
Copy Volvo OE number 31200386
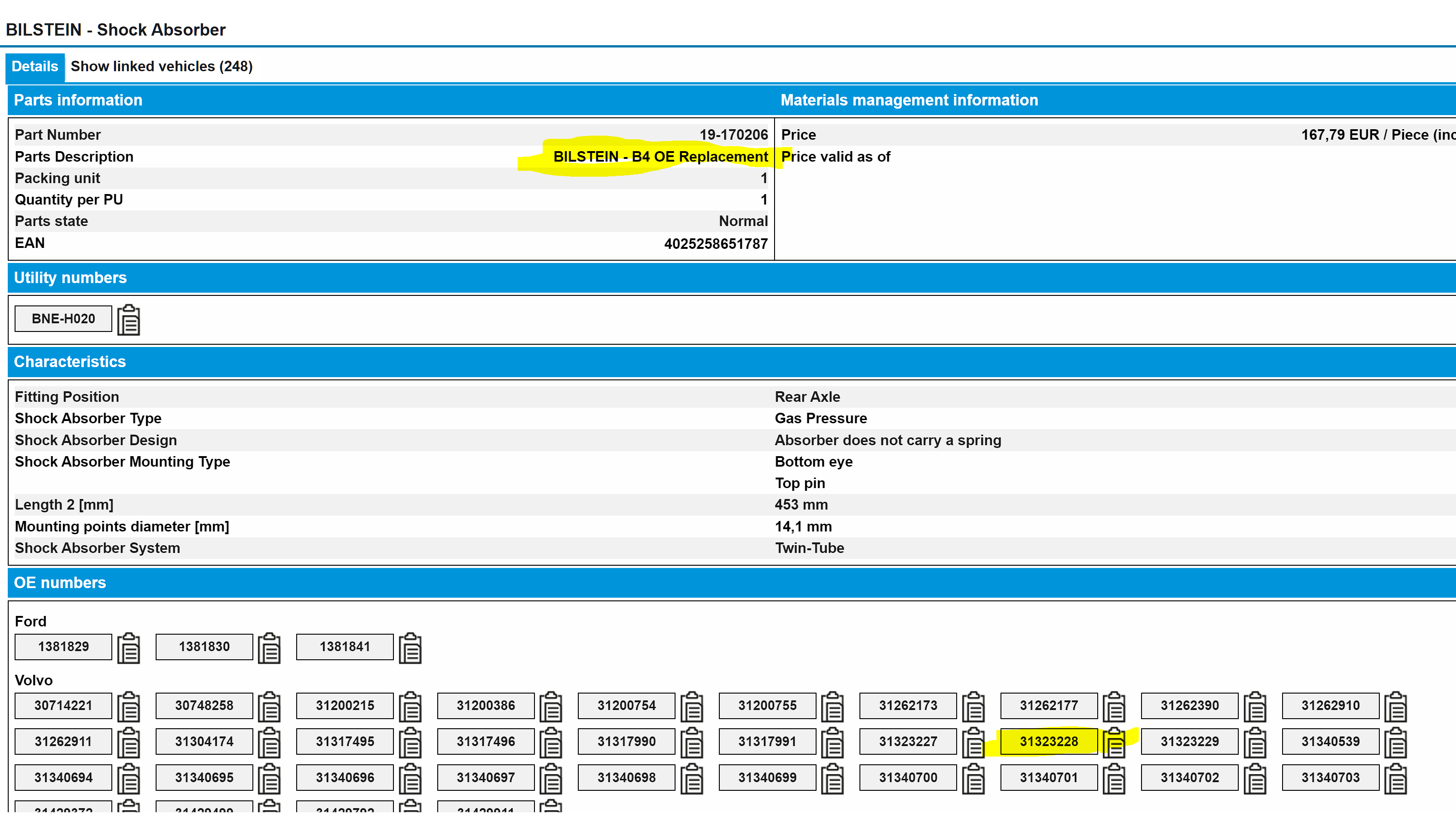(551, 707)
